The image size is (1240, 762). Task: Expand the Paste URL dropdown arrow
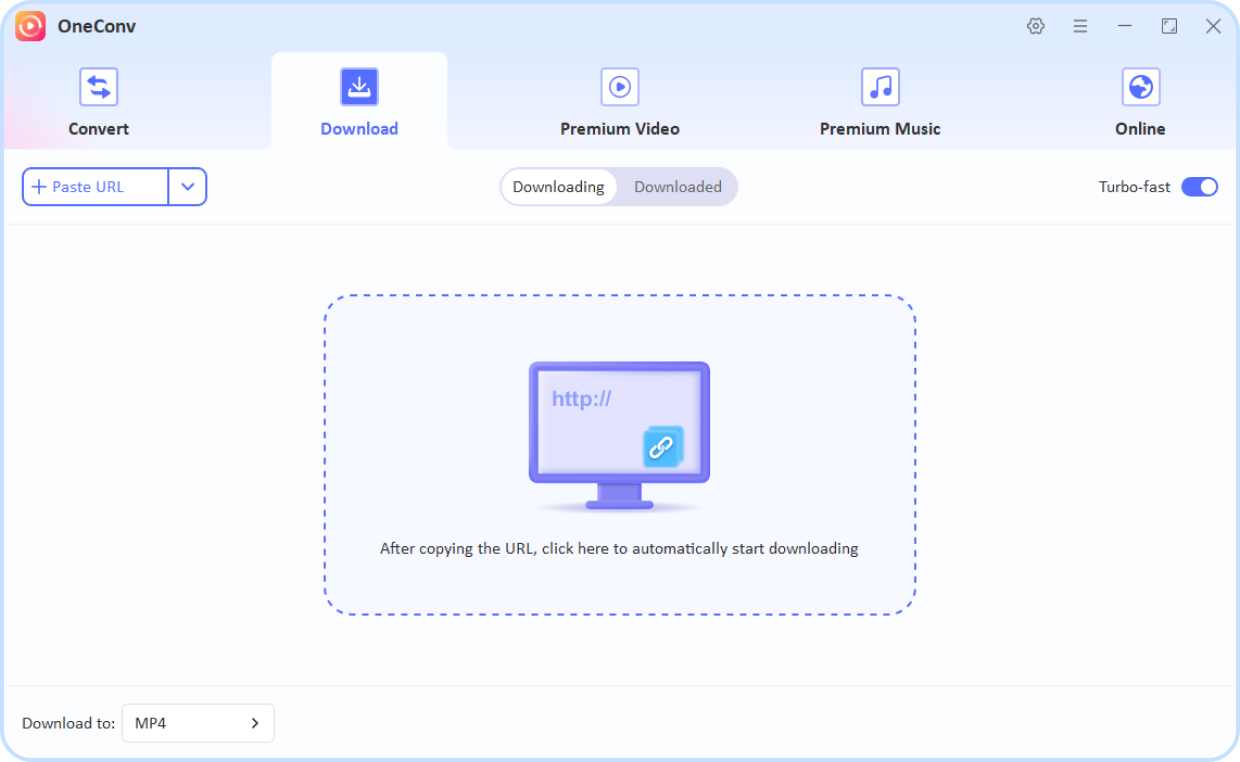188,186
